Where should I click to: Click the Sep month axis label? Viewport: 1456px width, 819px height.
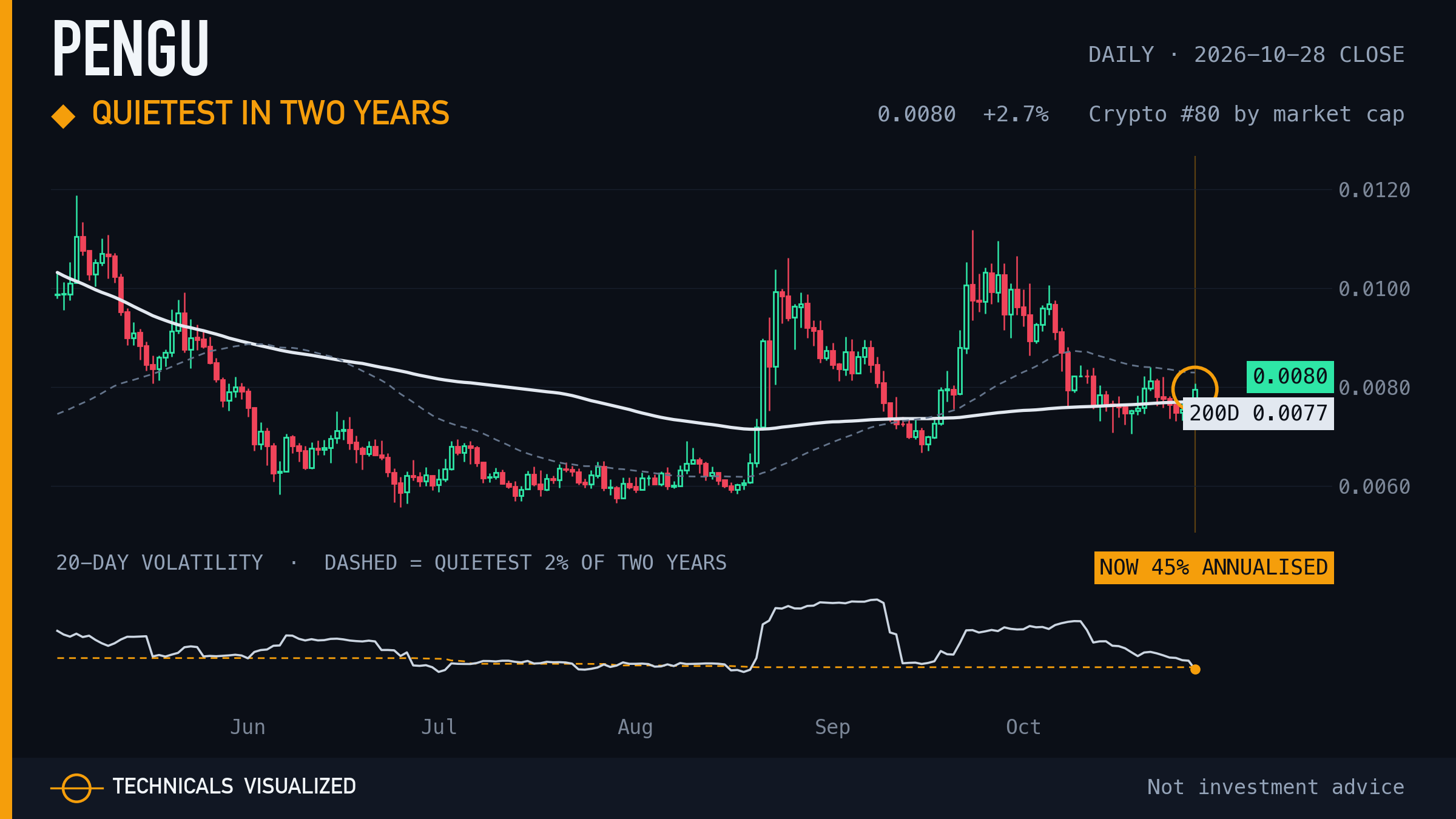pyautogui.click(x=832, y=727)
